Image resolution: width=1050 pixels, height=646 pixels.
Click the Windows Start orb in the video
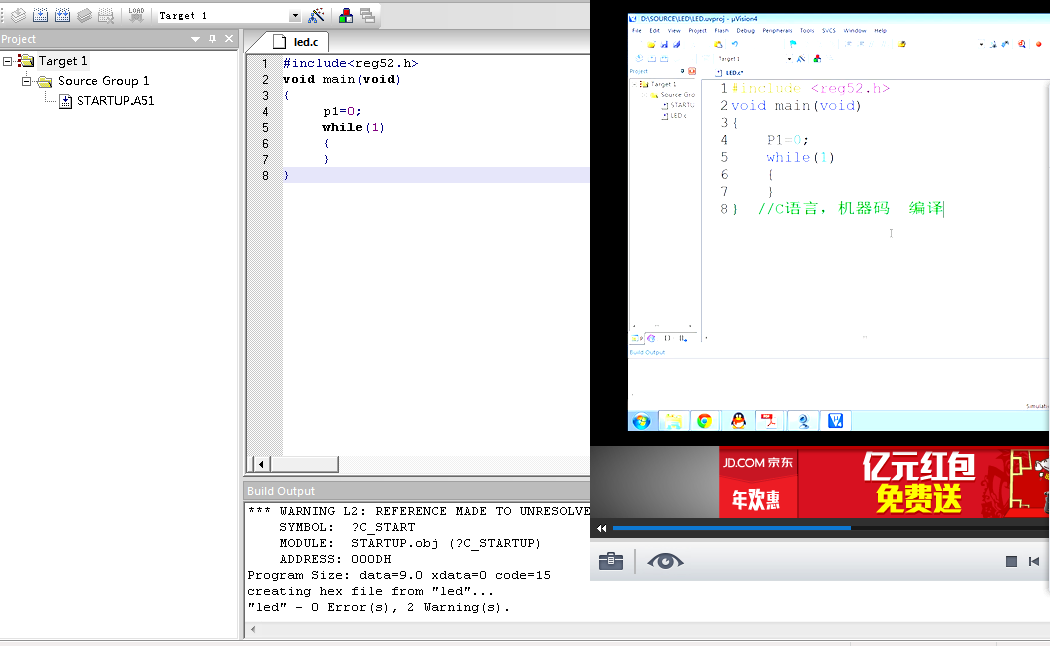click(x=642, y=421)
